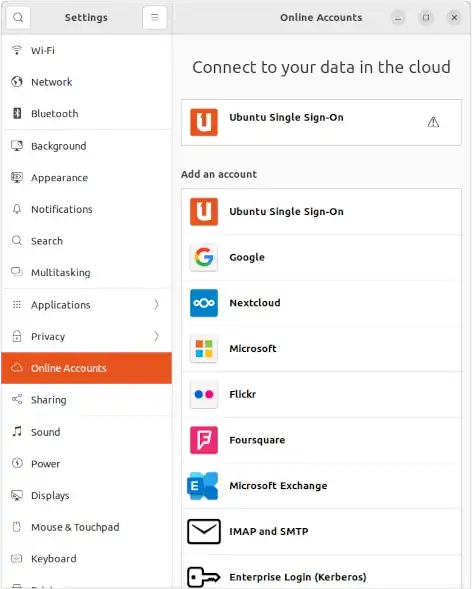Open Wi-Fi settings panel
This screenshot has width=472, height=589.
(x=87, y=50)
